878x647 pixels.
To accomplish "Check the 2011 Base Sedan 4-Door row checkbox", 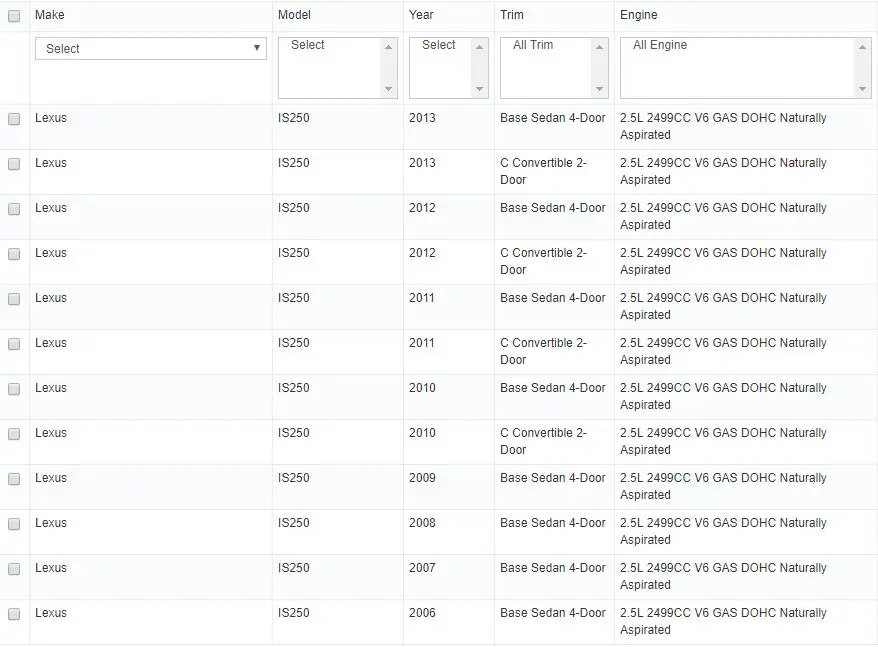I will (x=14, y=299).
